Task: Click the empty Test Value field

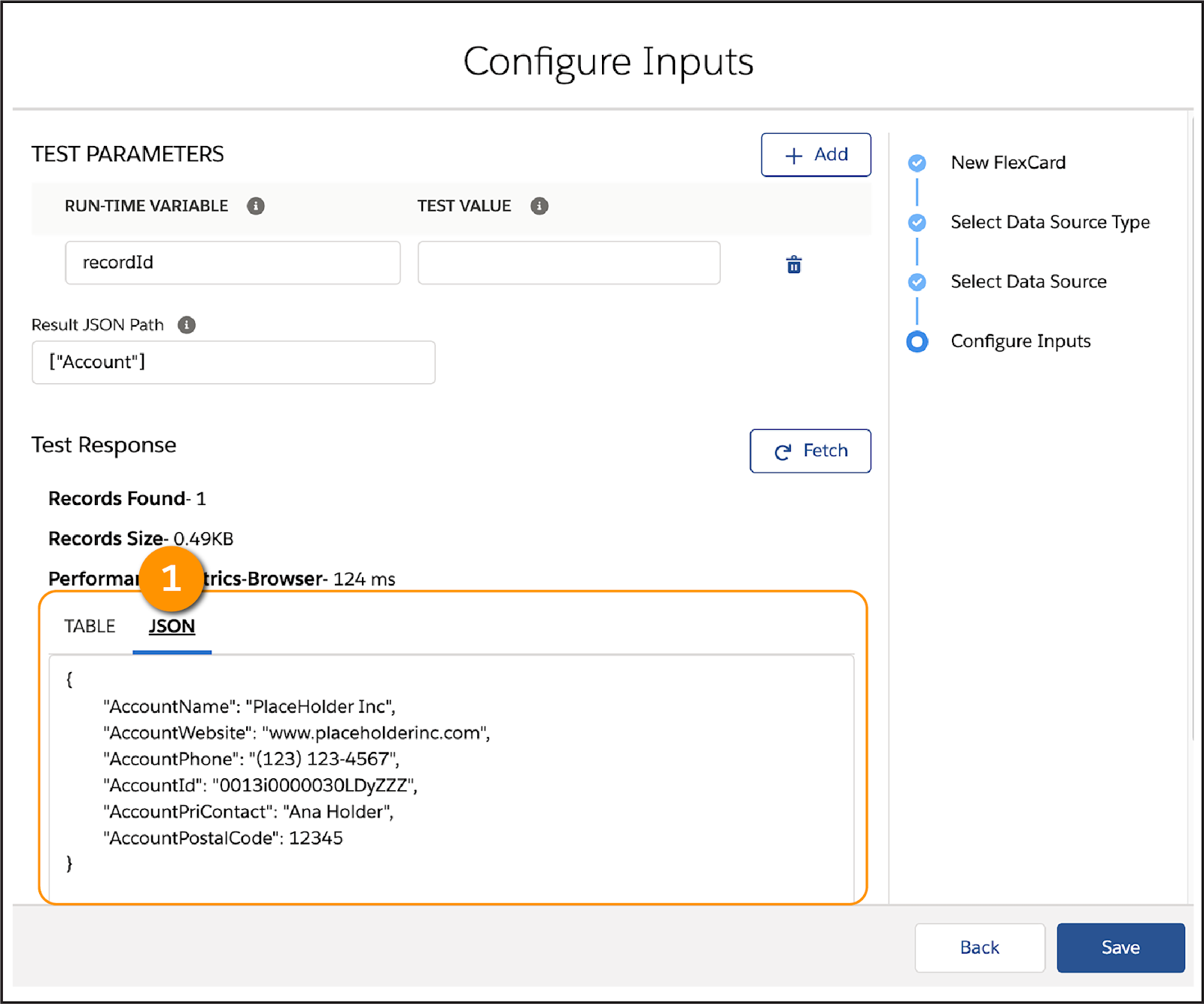Action: tap(568, 263)
